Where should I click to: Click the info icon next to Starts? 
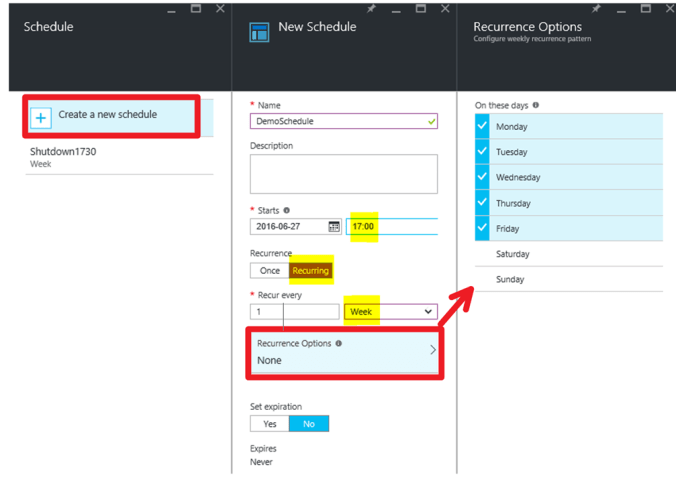coord(287,211)
